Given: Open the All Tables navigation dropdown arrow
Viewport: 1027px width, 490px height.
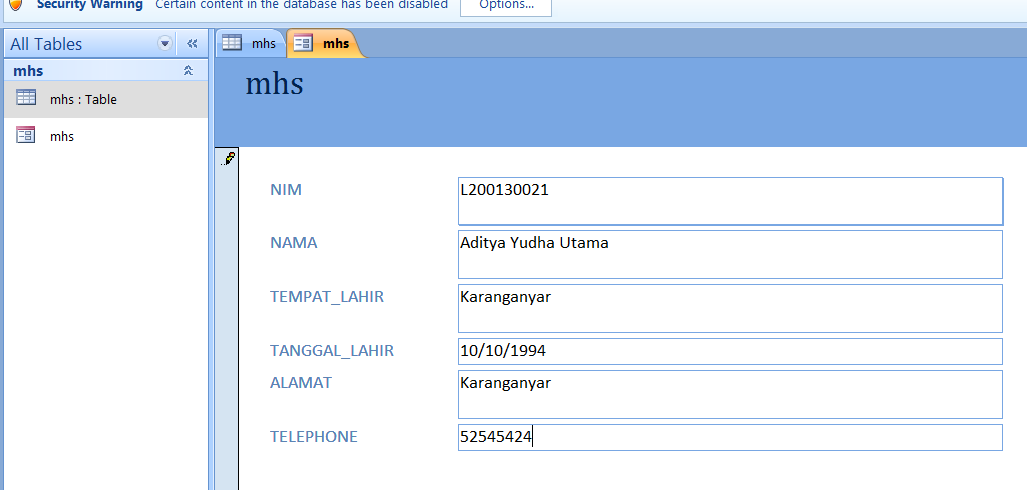Looking at the screenshot, I should point(165,44).
